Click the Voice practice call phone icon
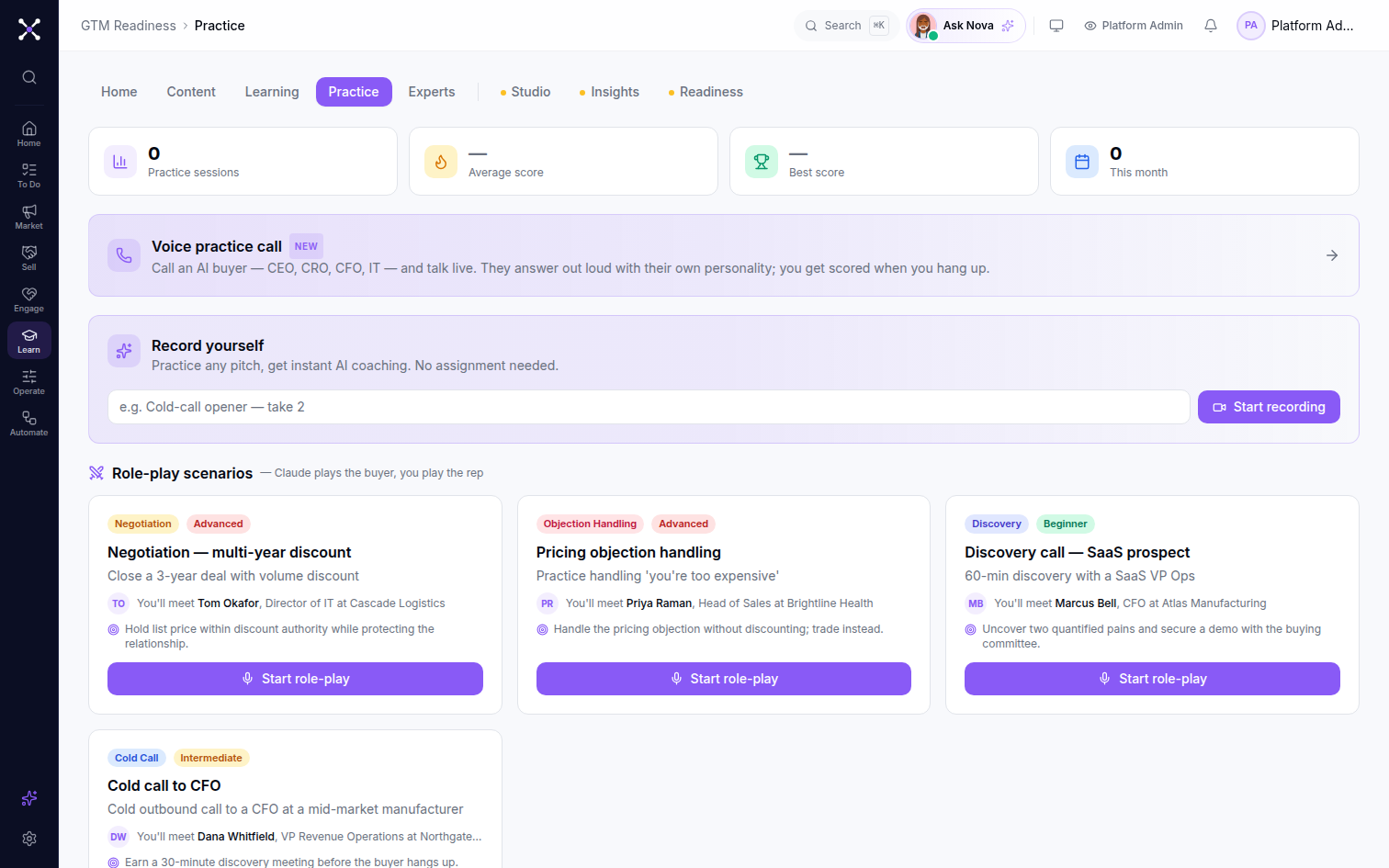This screenshot has height=868, width=1389. [x=124, y=255]
